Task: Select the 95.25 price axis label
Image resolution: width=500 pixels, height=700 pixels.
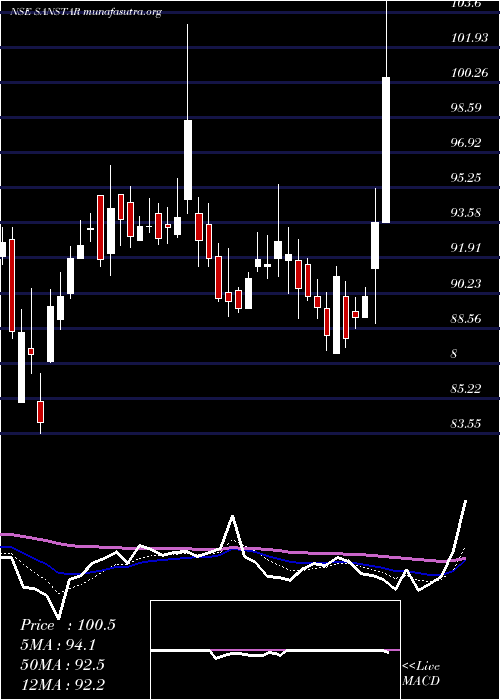Action: coord(466,178)
